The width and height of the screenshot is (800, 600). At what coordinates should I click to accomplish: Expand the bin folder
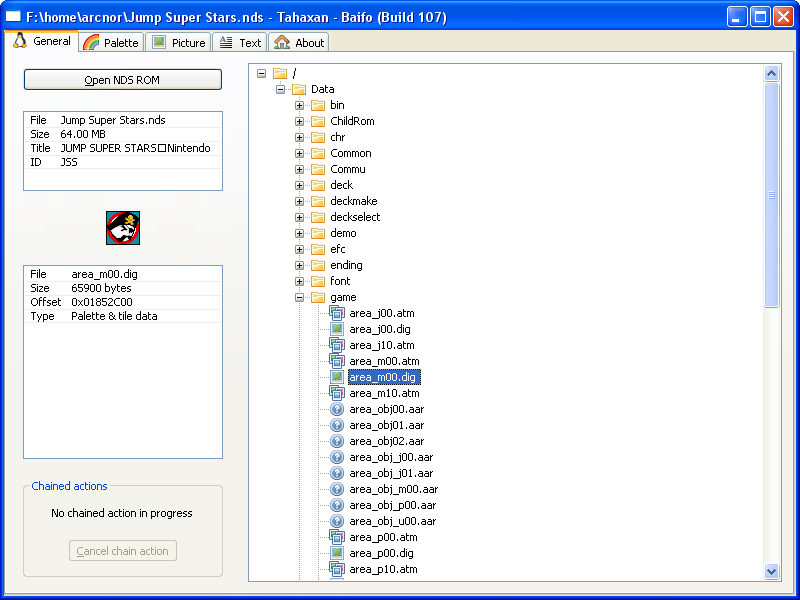299,105
